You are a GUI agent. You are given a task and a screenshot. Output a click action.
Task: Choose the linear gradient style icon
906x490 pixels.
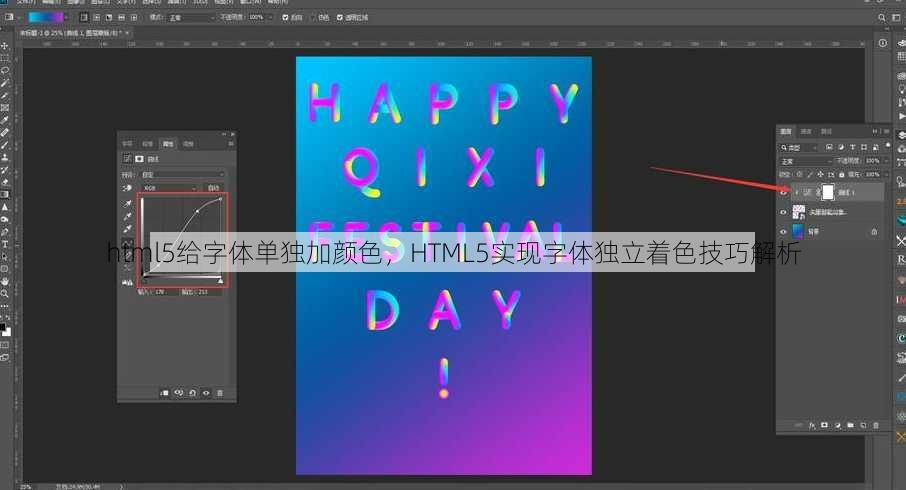coord(84,18)
